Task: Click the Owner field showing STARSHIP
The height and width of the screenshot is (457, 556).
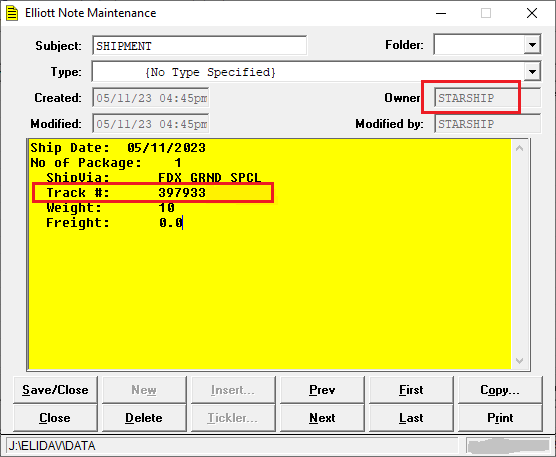Action: click(487, 98)
